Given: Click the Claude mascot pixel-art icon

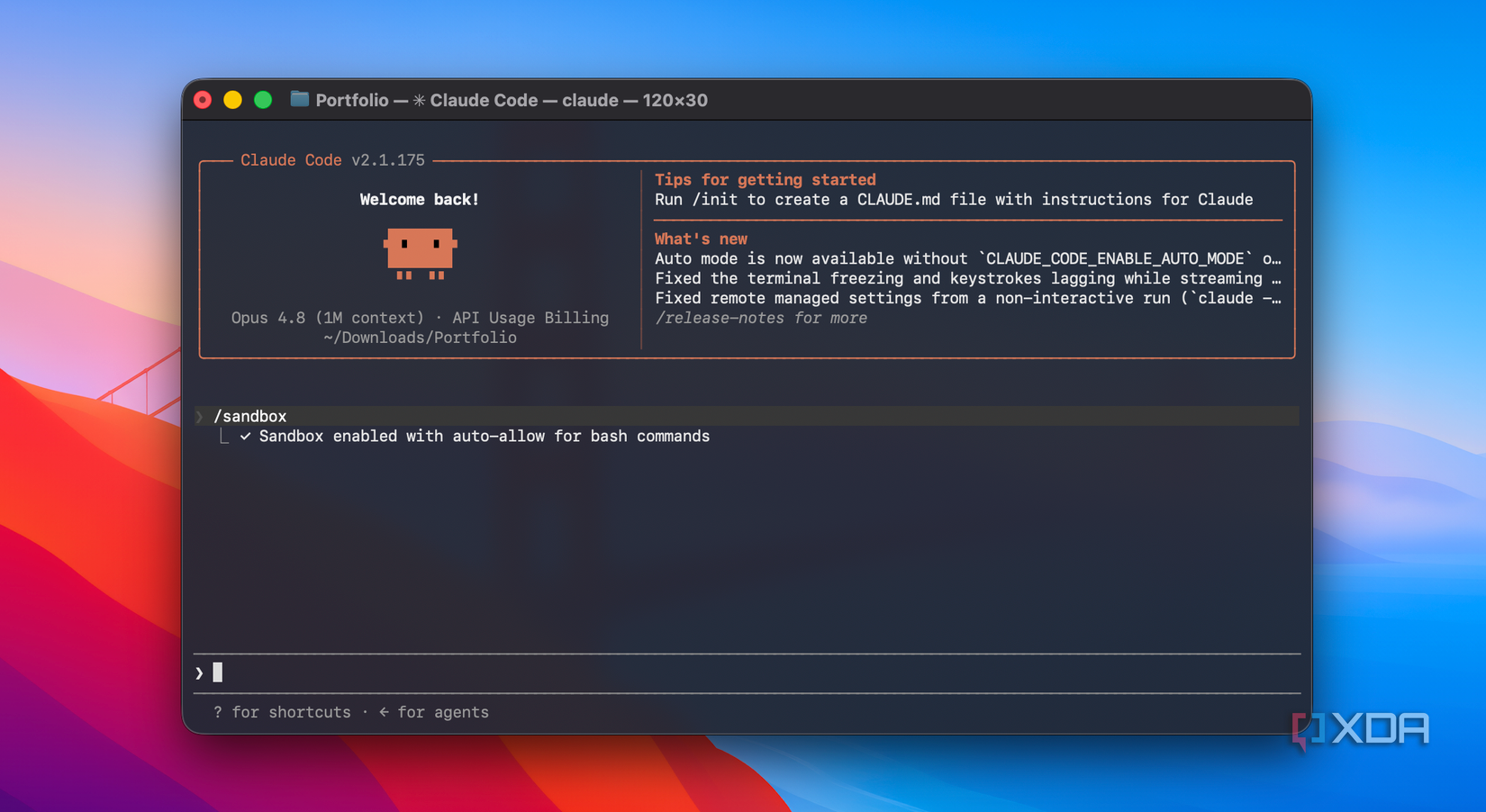Looking at the screenshot, I should point(420,254).
